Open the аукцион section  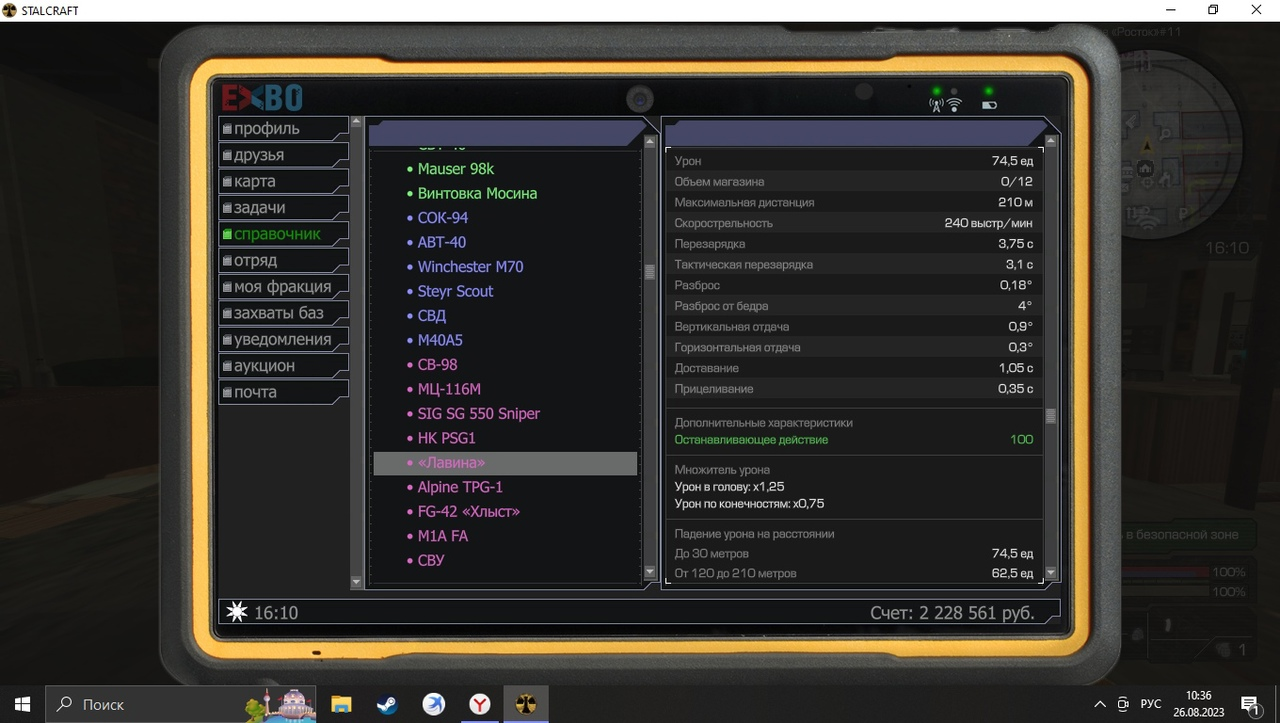(283, 366)
